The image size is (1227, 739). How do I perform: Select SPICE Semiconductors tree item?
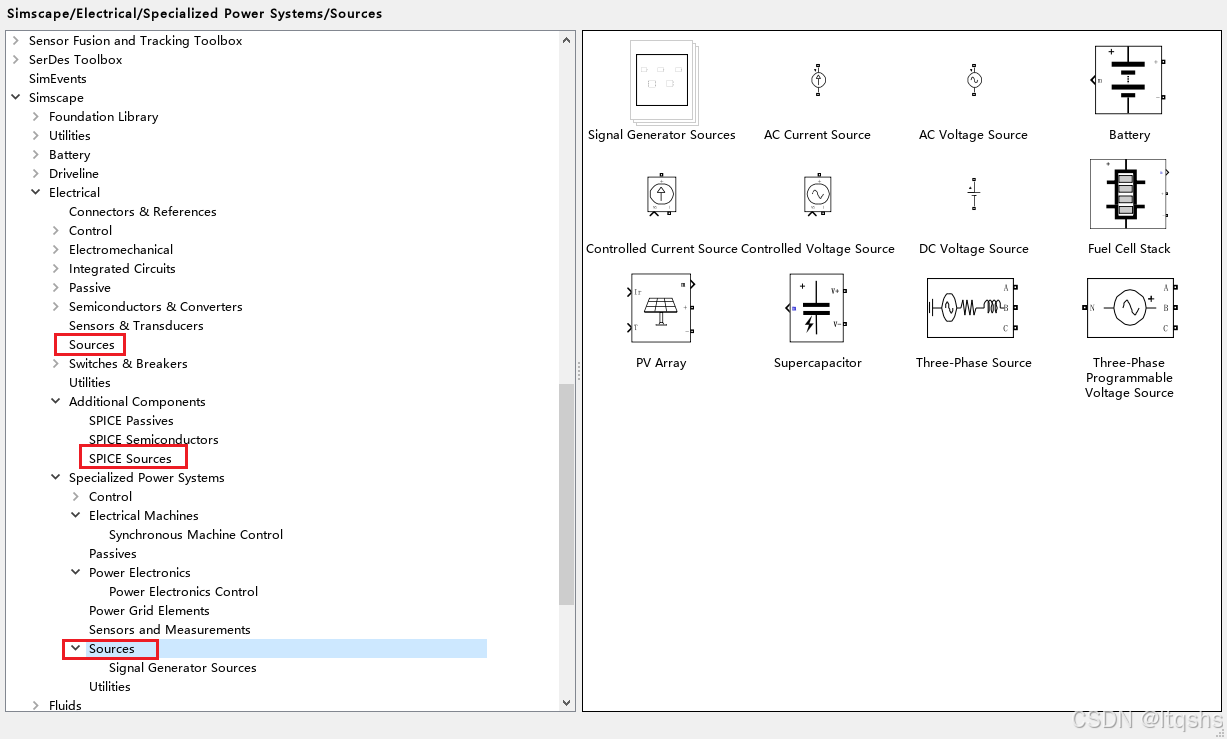click(153, 440)
